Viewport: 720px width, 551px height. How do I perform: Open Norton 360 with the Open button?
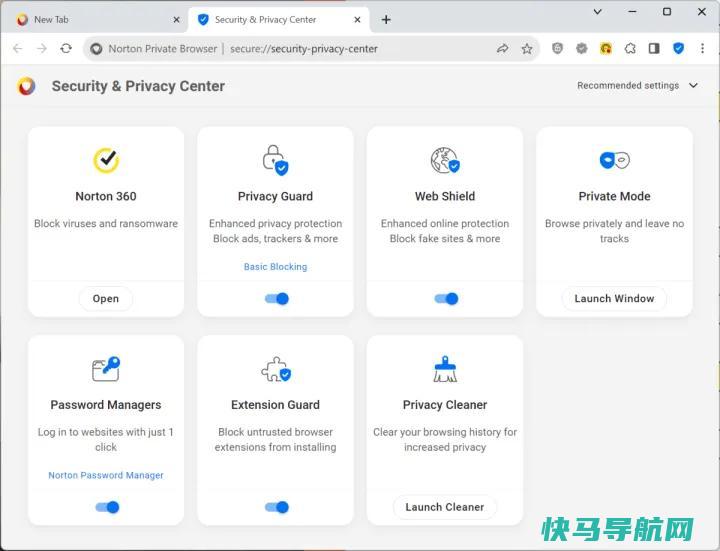(x=106, y=298)
